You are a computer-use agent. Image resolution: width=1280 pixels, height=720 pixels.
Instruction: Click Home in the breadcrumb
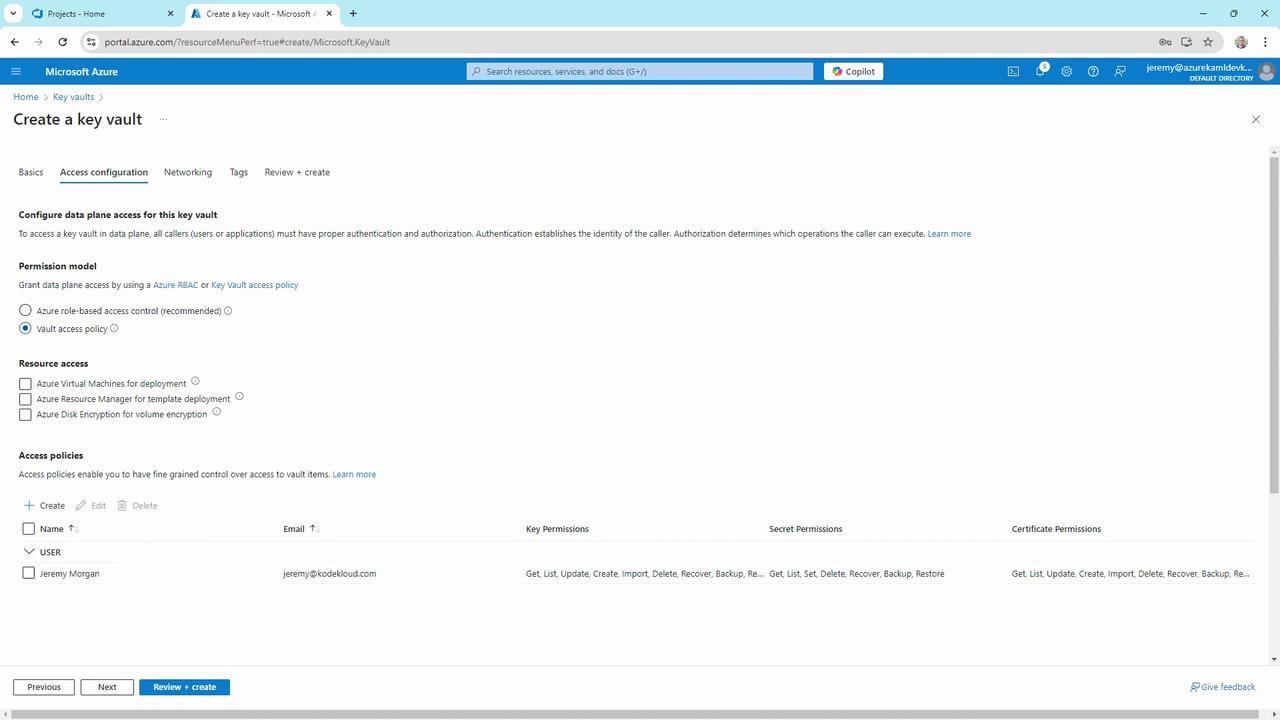point(26,97)
